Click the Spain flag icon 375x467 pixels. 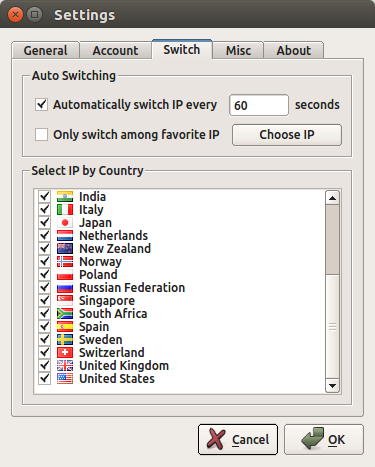[65, 327]
